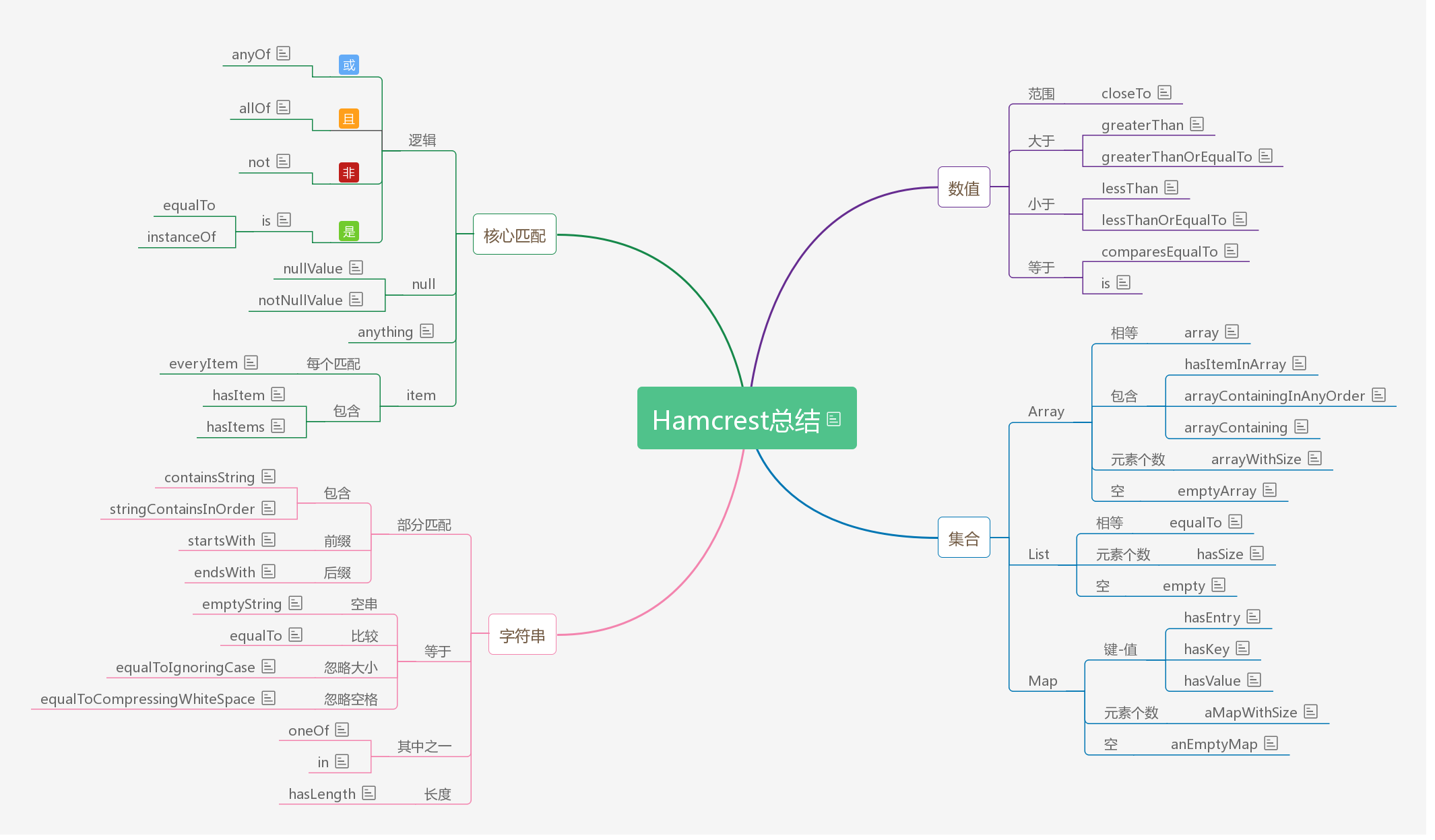This screenshot has height=840, width=1435.
Task: Select the 键-值 subtopic under Map
Action: 1120,649
